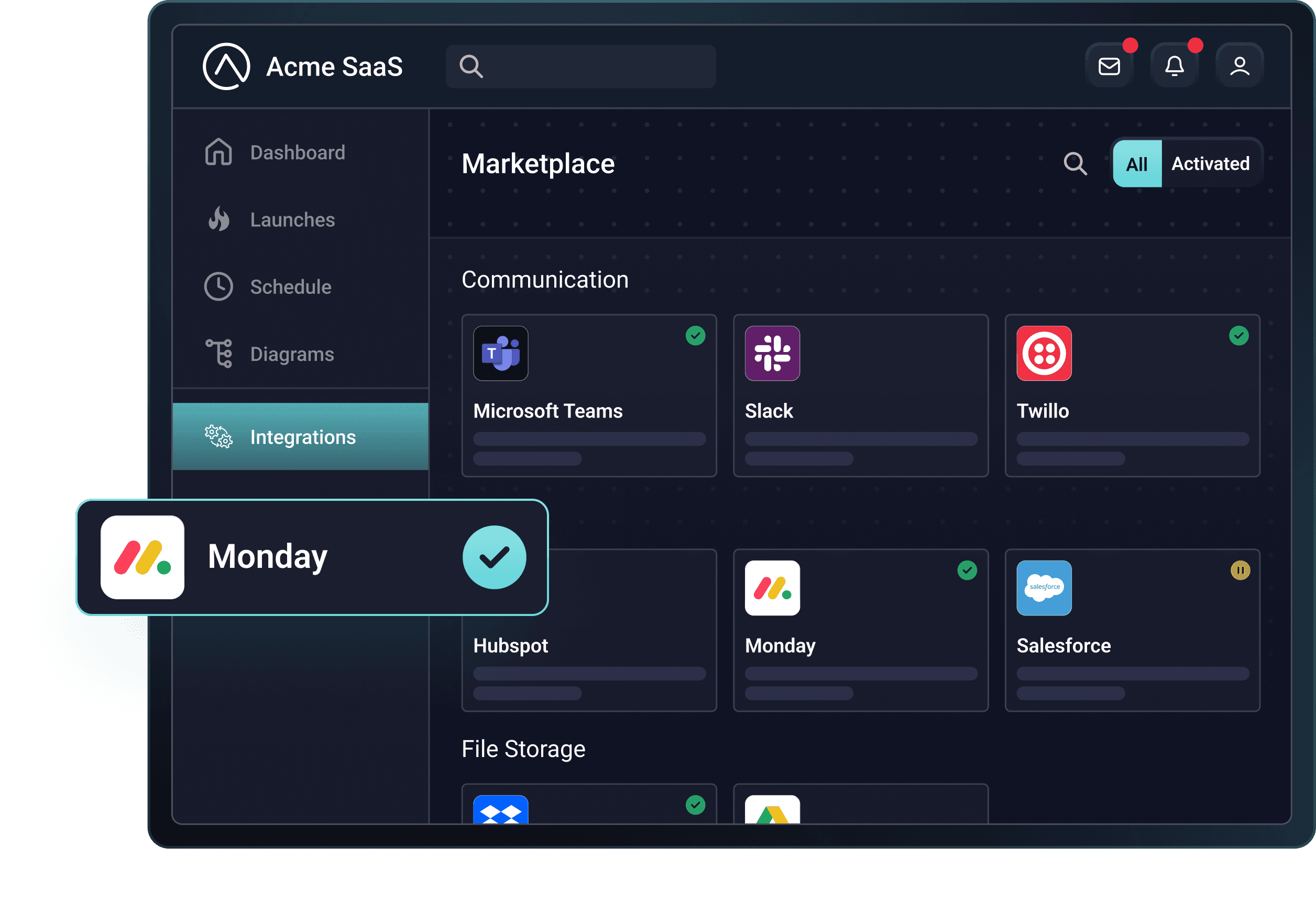
Task: Toggle the Monday card green checkmark
Action: [x=967, y=570]
